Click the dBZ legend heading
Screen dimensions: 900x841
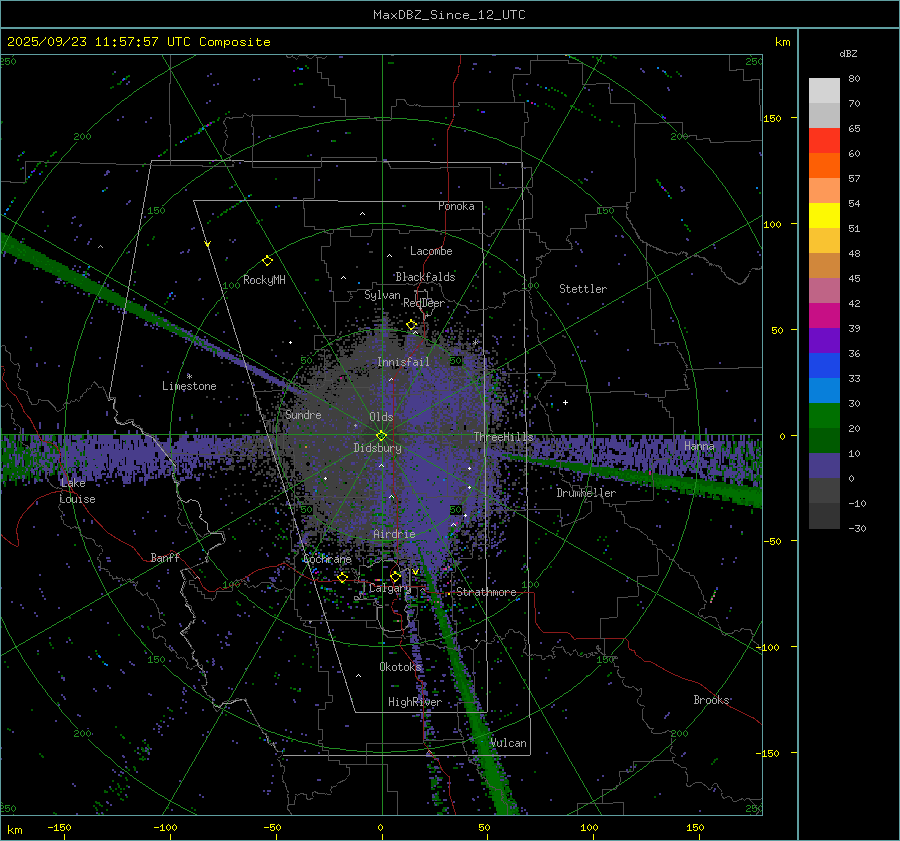point(847,53)
